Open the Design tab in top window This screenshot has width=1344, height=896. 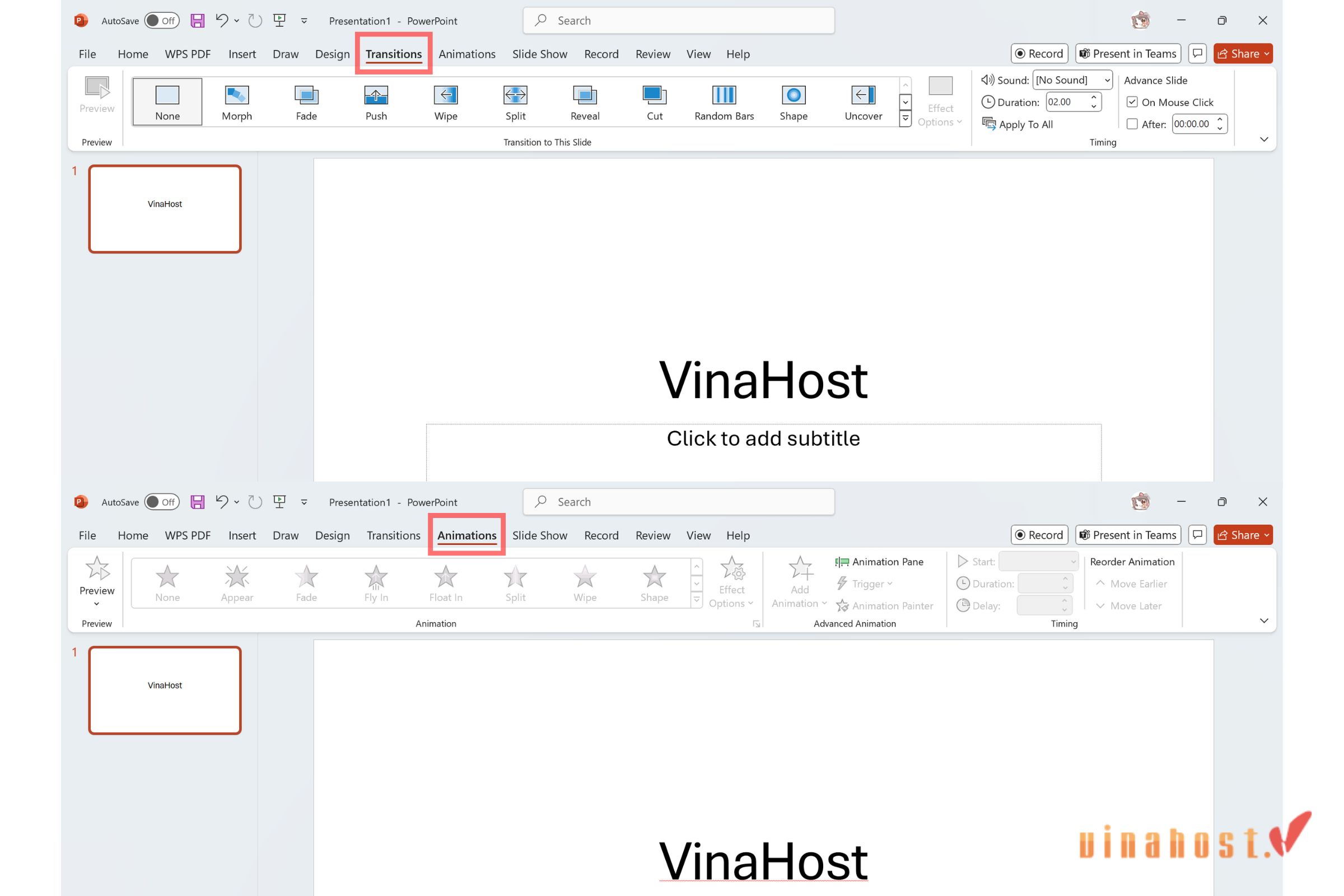coord(332,54)
